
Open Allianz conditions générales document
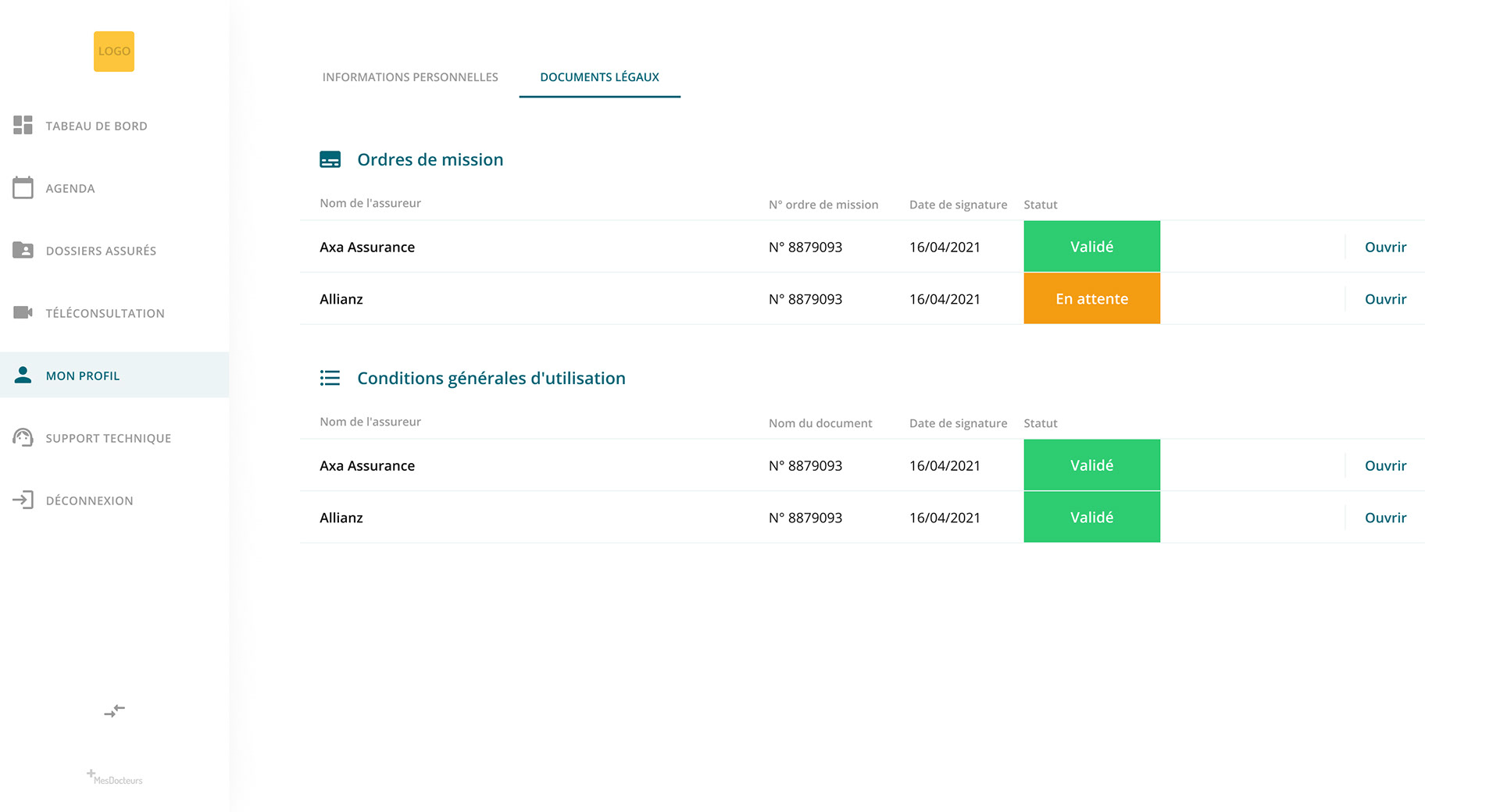pyautogui.click(x=1385, y=518)
